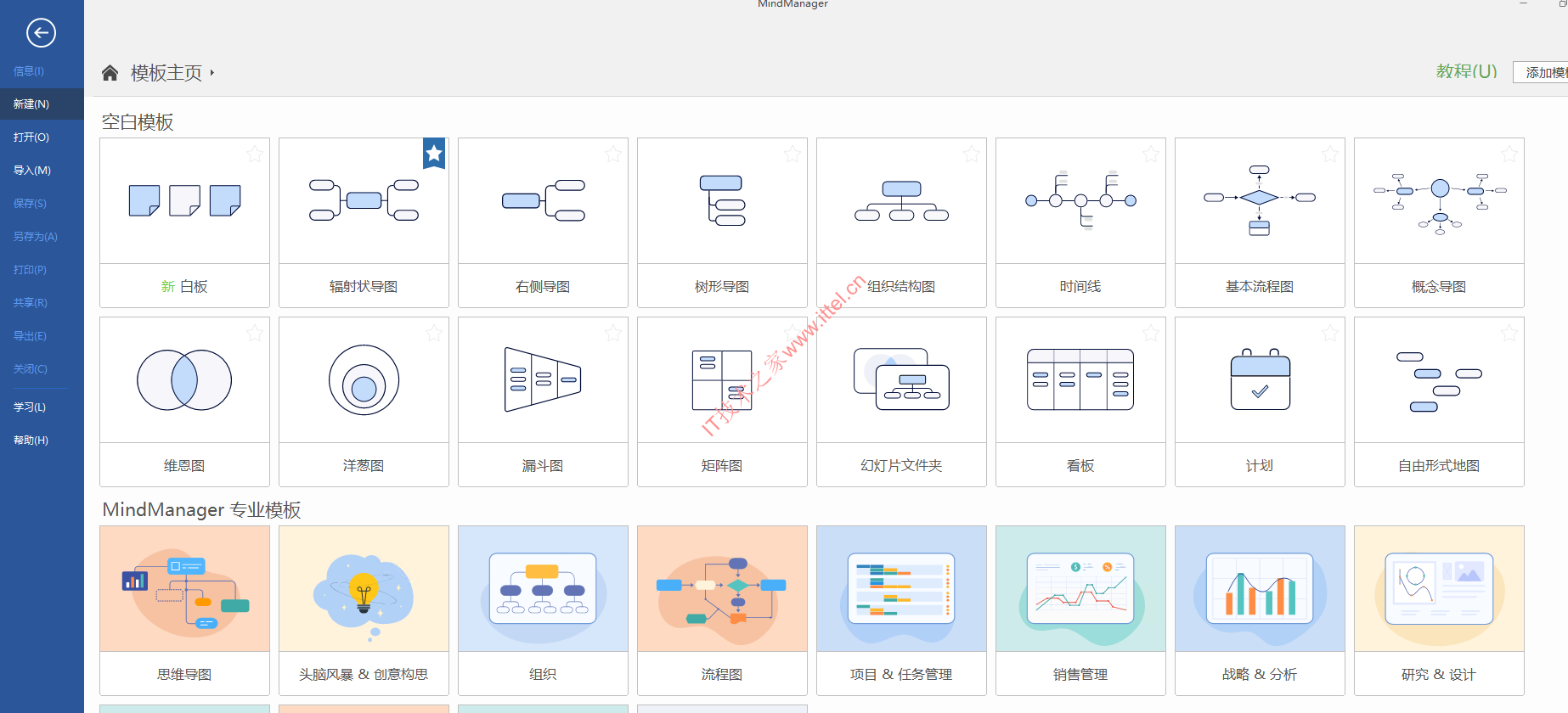1568x713 pixels.
Task: Select the 维恩图 Venn diagram icon
Action: click(184, 379)
